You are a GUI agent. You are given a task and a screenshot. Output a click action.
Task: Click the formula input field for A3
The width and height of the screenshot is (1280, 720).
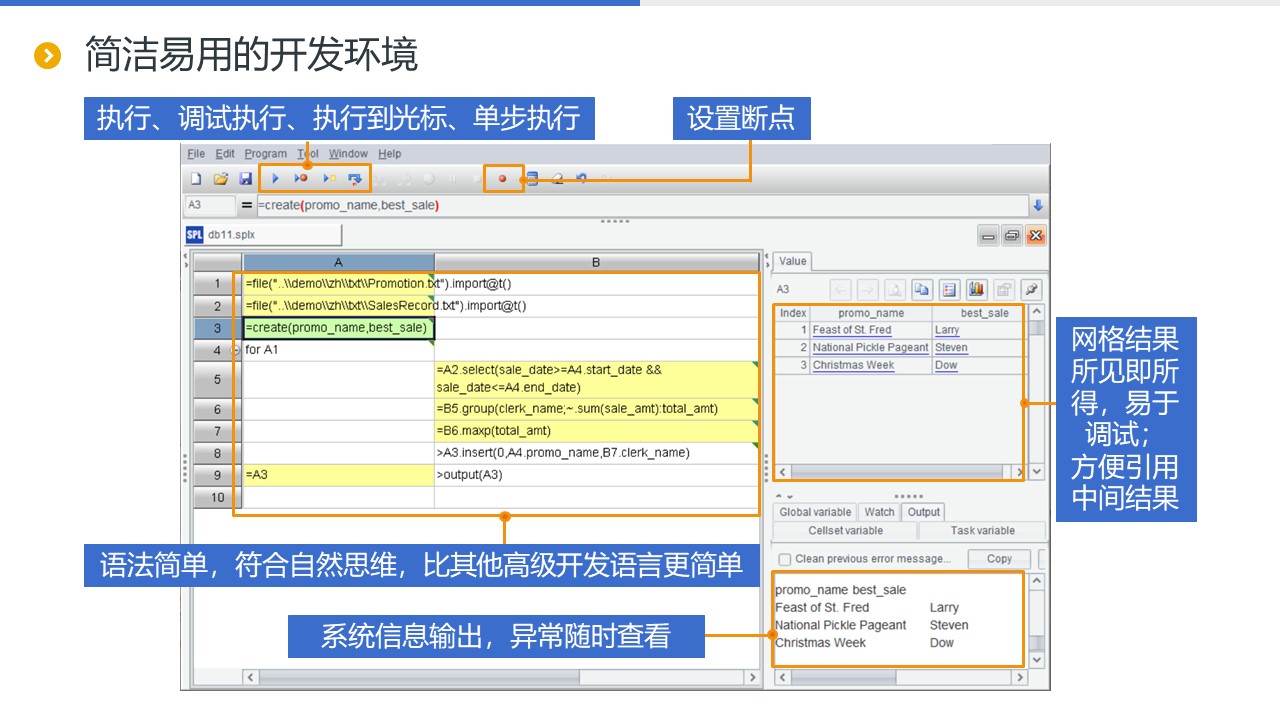click(x=640, y=205)
